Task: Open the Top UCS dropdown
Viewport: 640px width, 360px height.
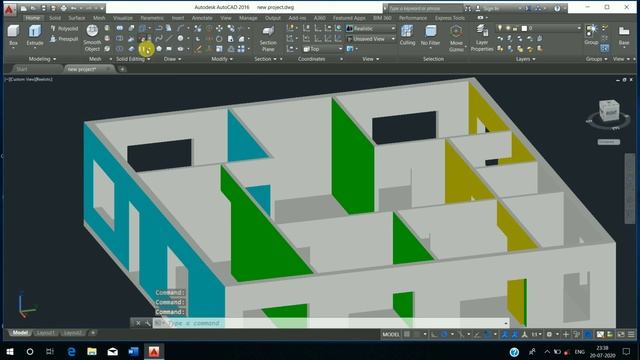Action: [x=323, y=49]
